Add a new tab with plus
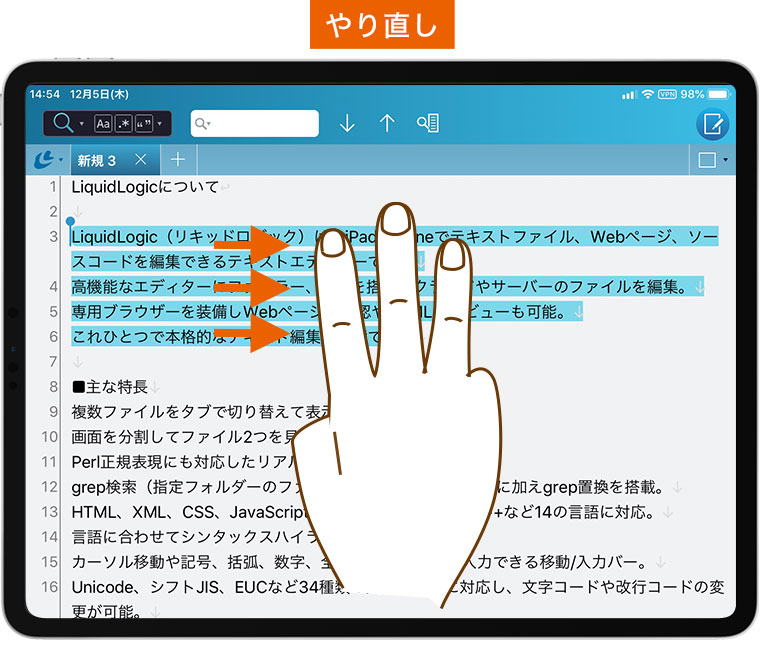760x645 pixels. [x=178, y=159]
